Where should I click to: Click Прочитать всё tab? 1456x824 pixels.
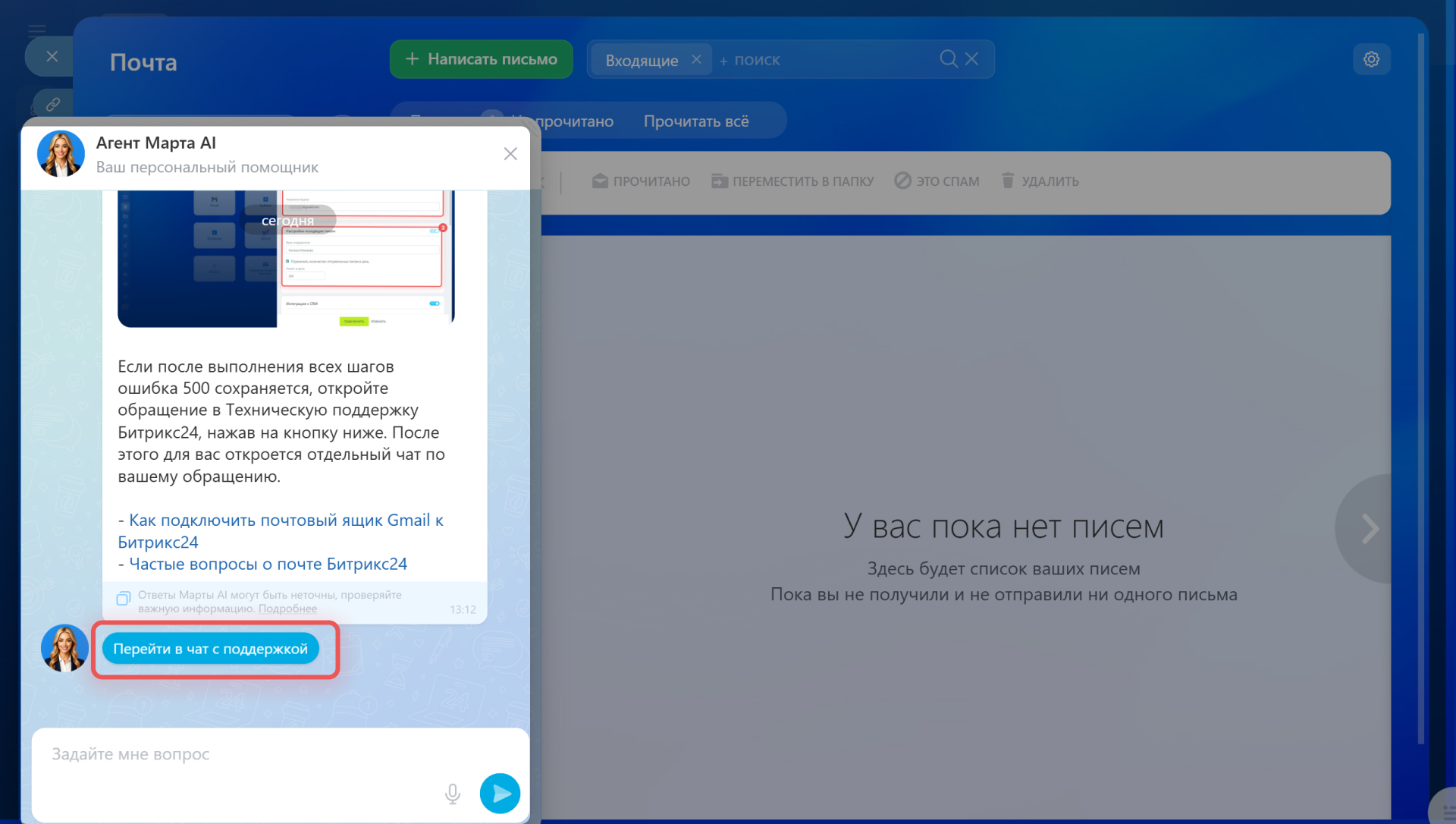(695, 121)
